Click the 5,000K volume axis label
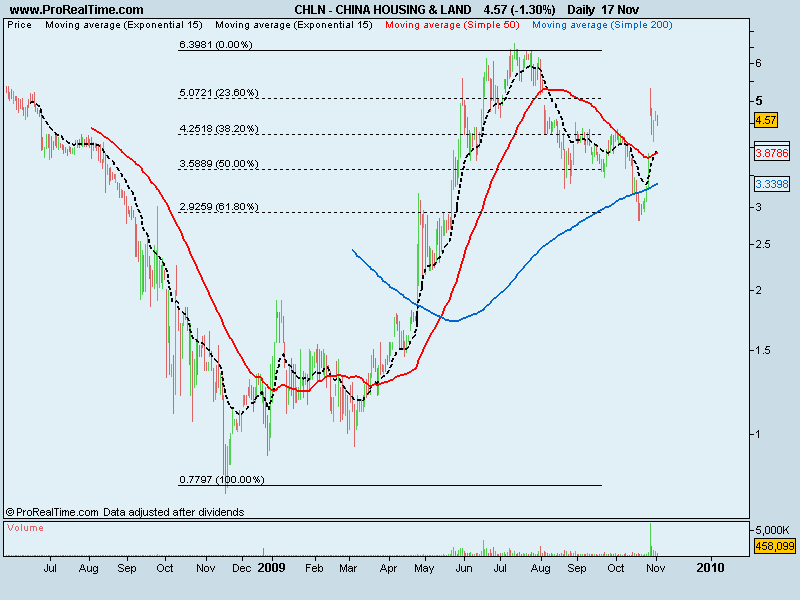 tap(773, 530)
